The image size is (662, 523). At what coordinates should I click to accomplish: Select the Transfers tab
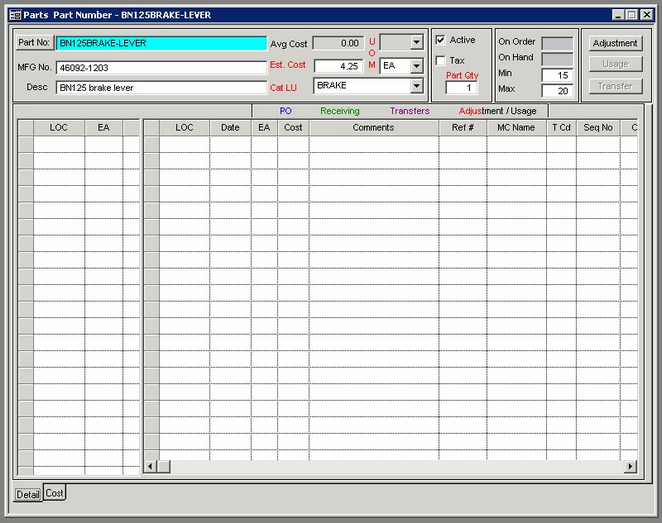409,111
